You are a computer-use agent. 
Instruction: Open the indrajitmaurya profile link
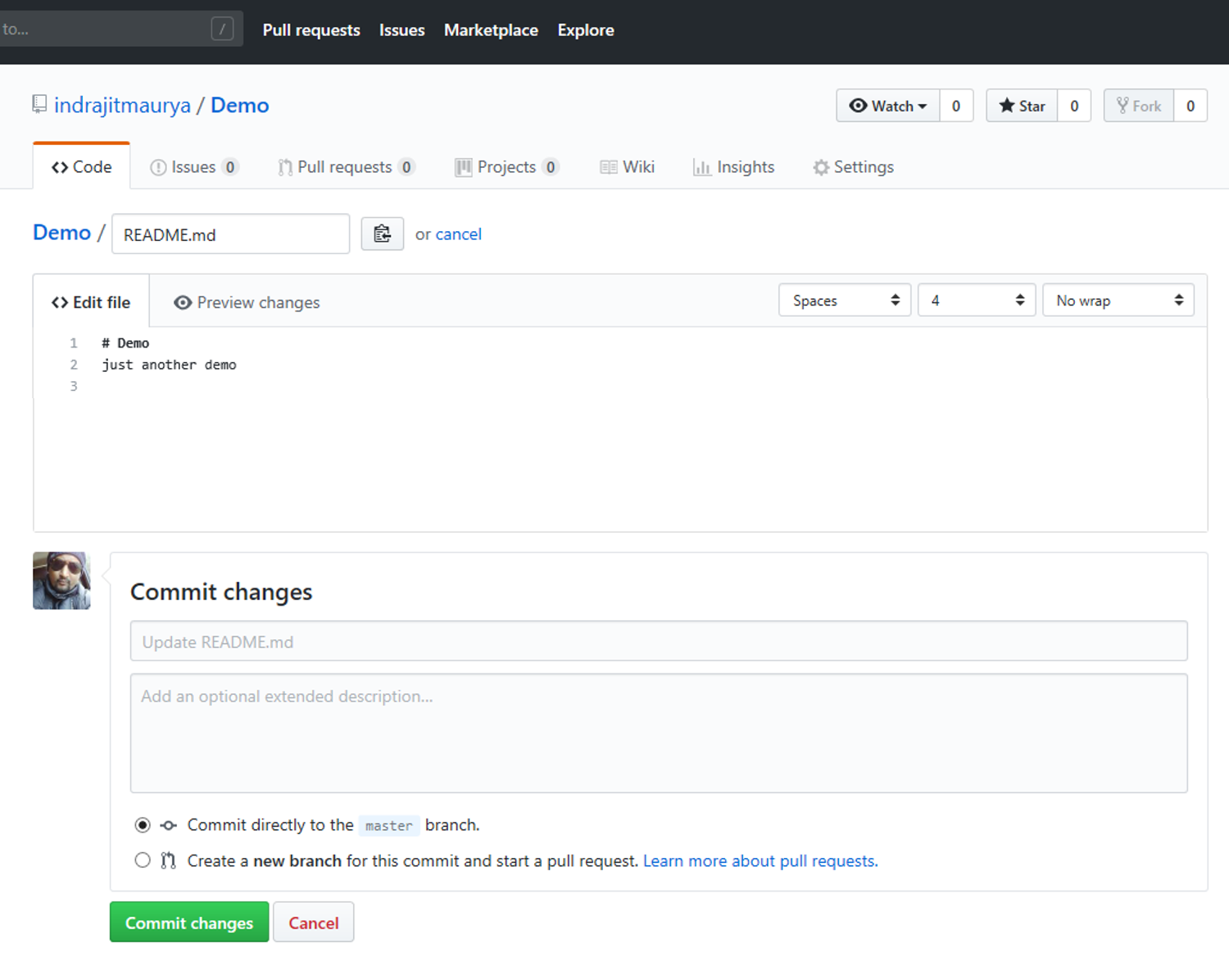(122, 106)
